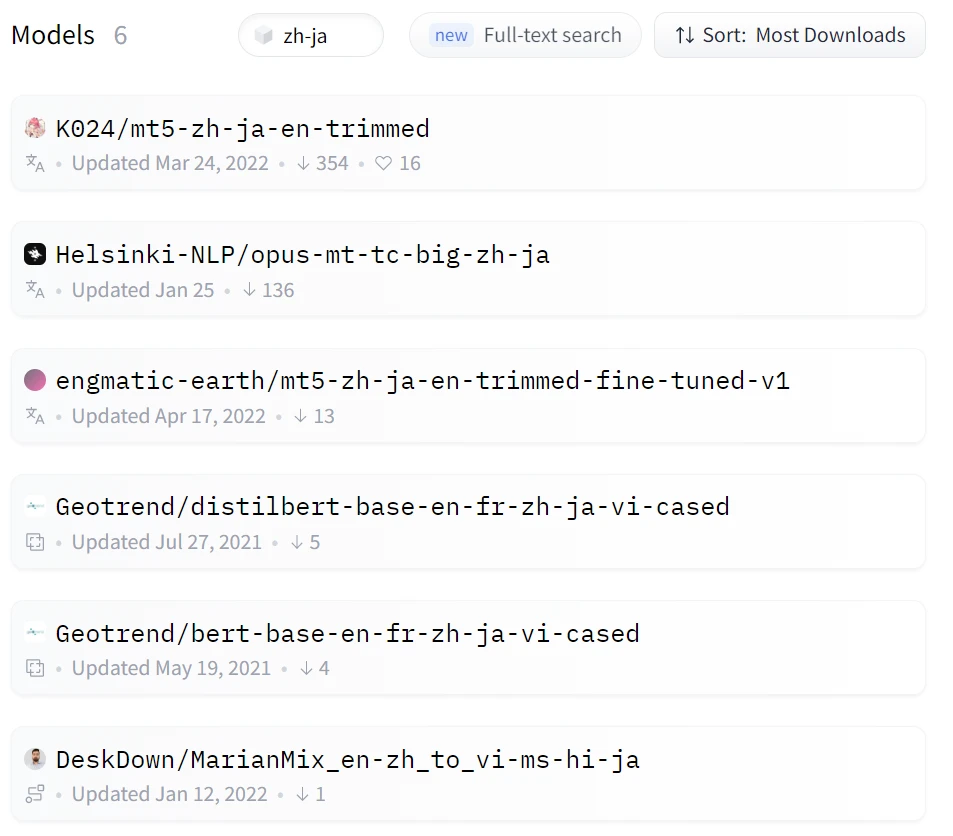This screenshot has height=836, width=953.
Task: Select Geotrend/distilbert-base-en-fr-zh-ja-vi-cased model
Action: (x=393, y=506)
